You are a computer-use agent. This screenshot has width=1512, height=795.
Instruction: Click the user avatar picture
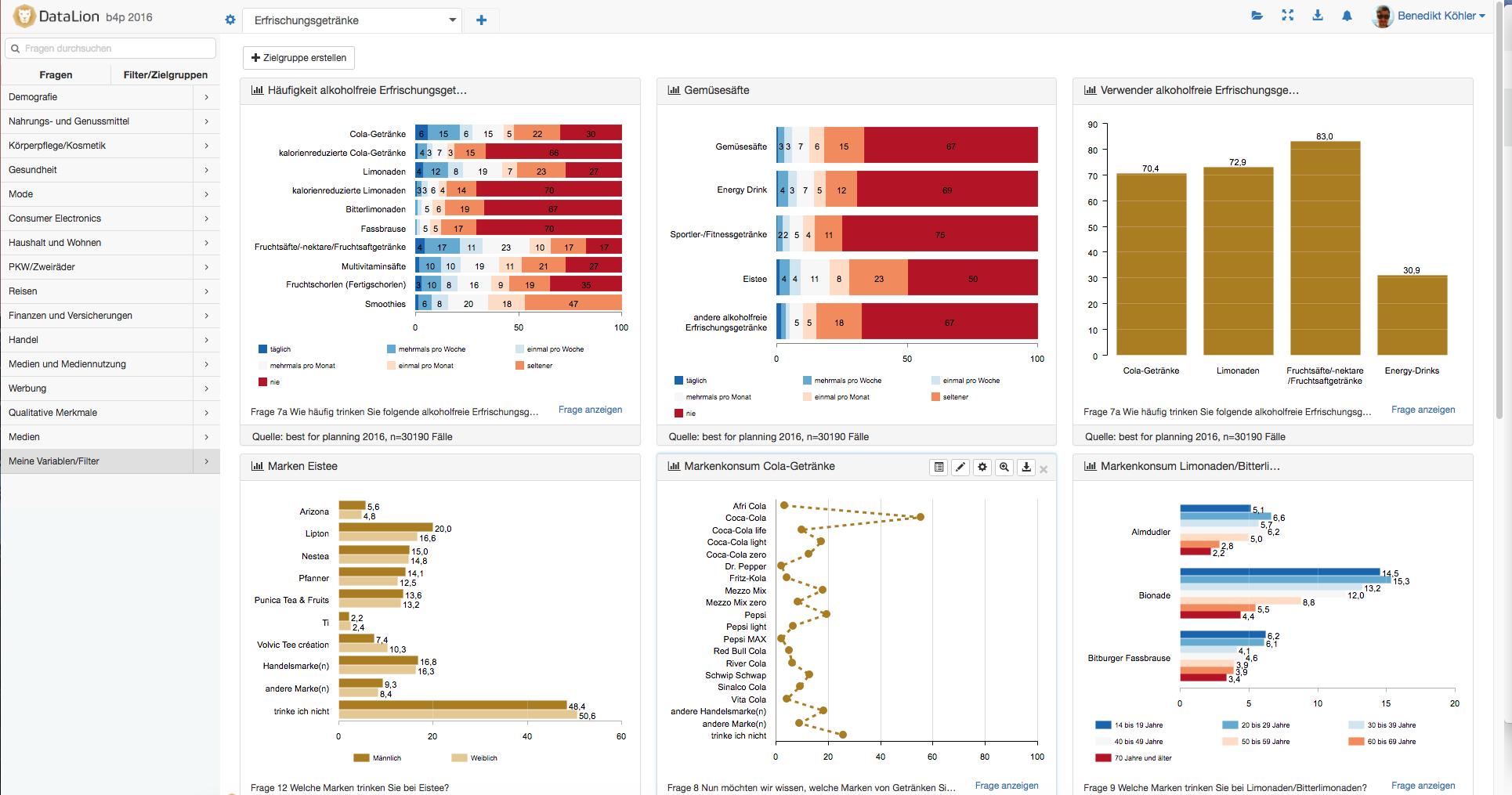tap(1383, 16)
